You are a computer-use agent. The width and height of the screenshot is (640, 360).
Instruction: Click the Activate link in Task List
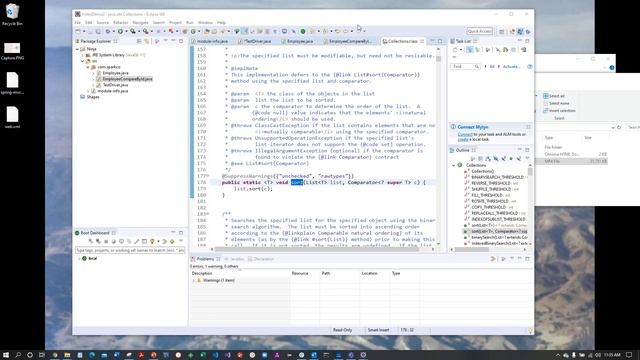[511, 67]
